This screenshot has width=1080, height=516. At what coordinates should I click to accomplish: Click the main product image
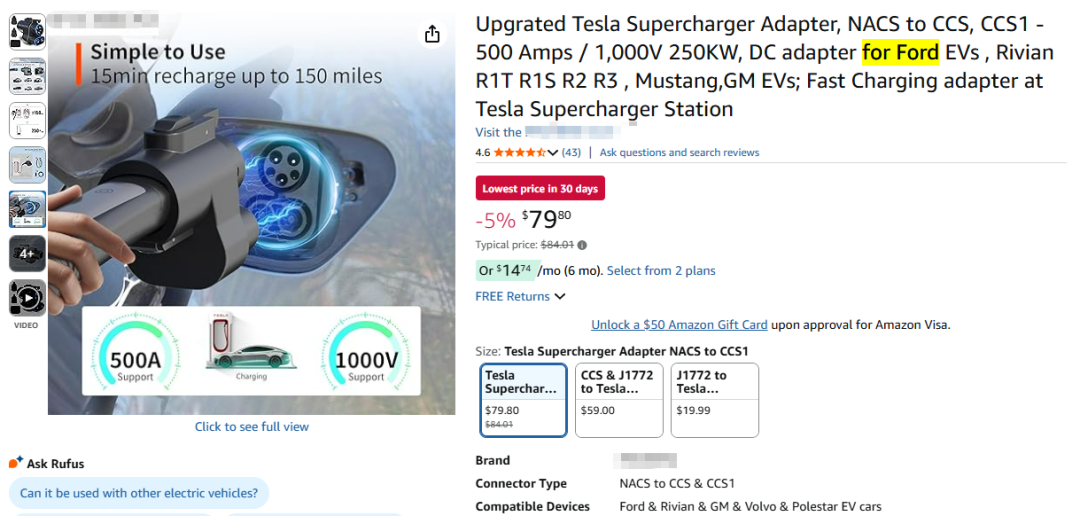point(252,215)
